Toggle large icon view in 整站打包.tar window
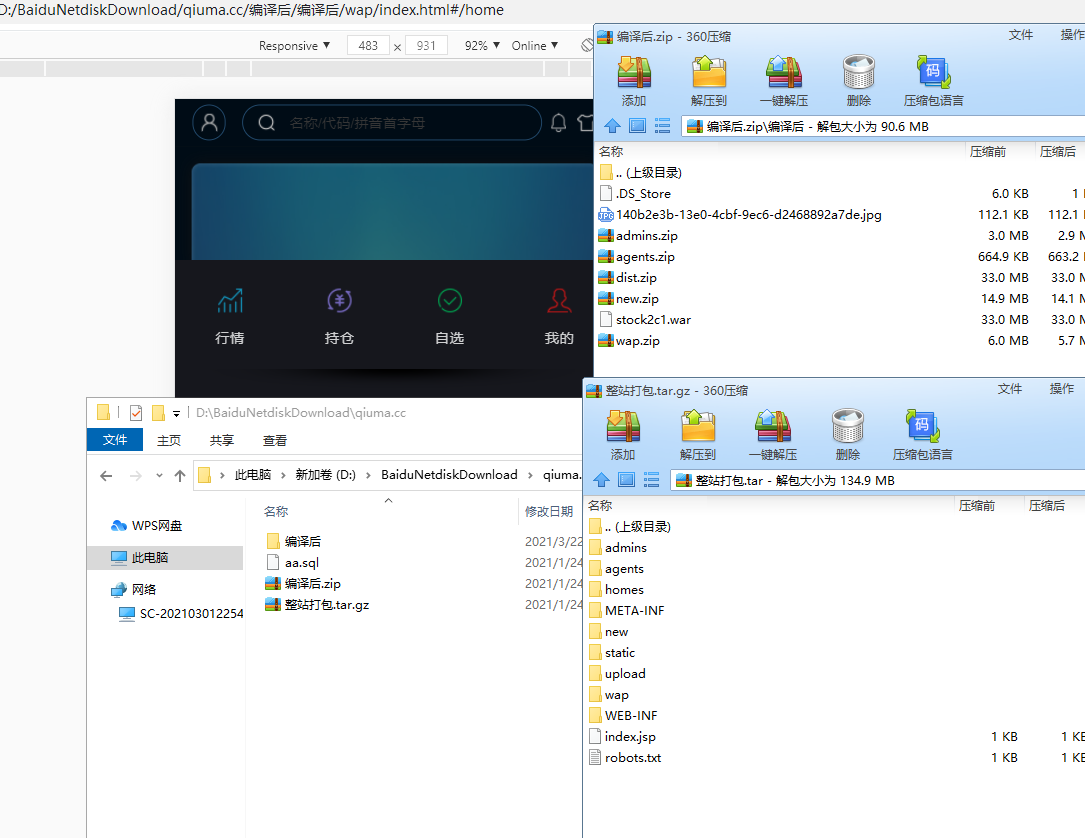The width and height of the screenshot is (1085, 838). pyautogui.click(x=627, y=480)
